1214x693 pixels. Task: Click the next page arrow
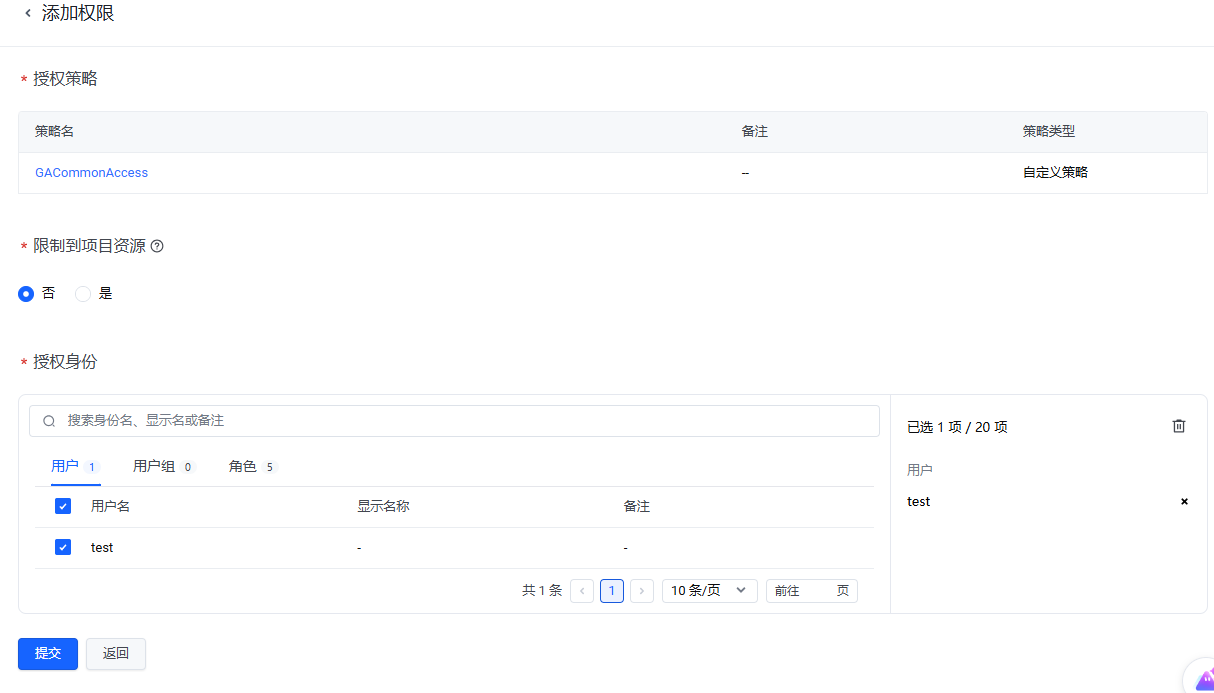tap(642, 591)
